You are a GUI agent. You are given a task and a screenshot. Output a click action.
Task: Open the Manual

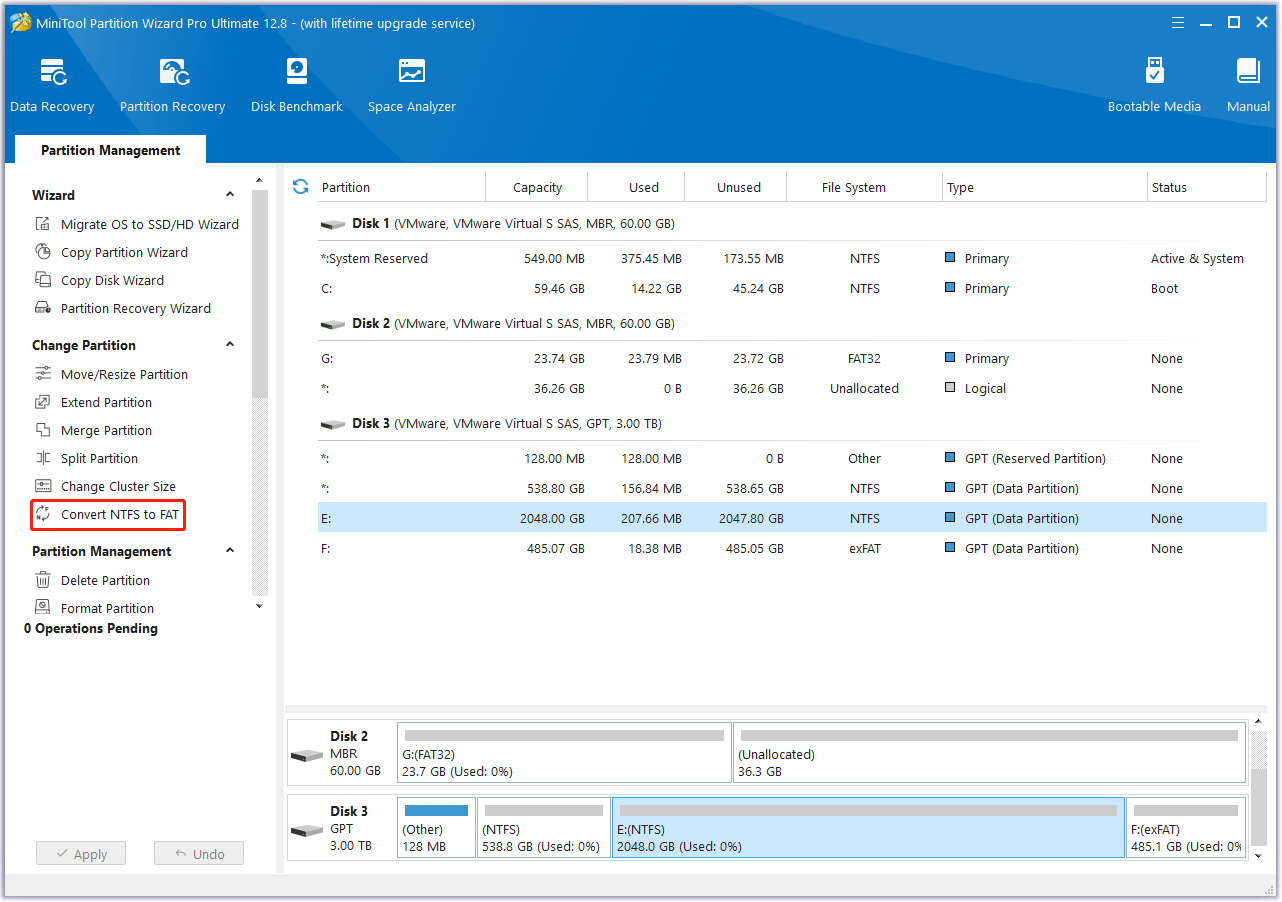tap(1248, 85)
